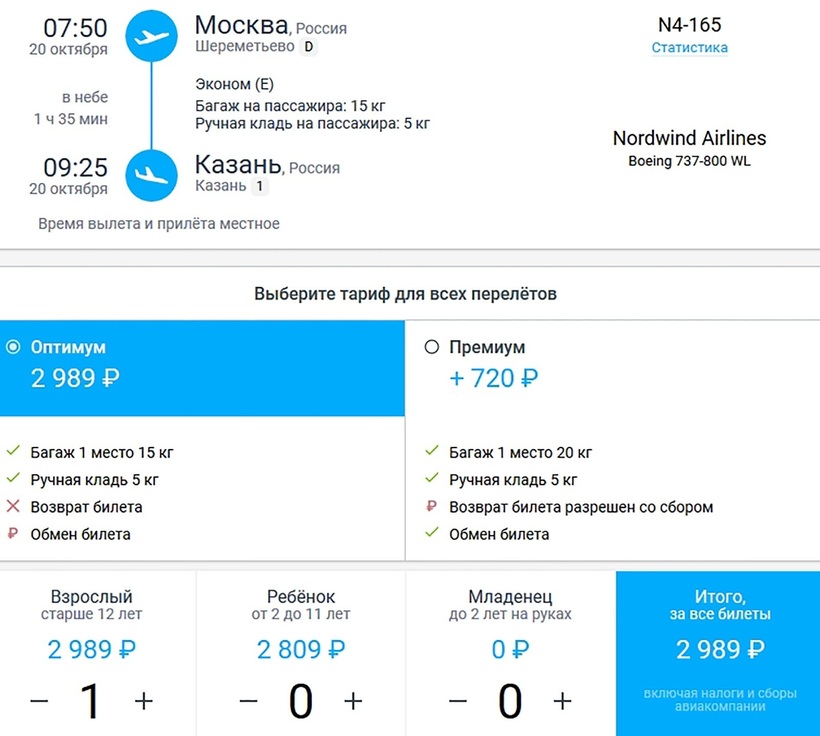Select the Премиум tariff radio button
Screen dimensions: 820x736
(432, 348)
